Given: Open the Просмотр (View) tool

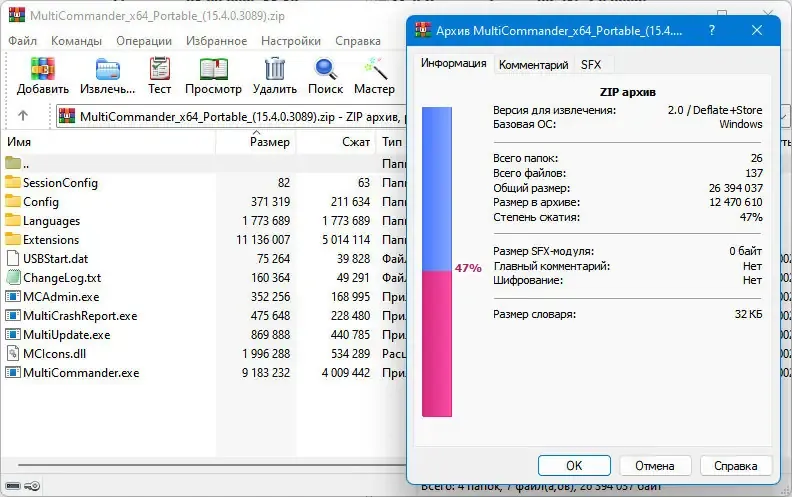Looking at the screenshot, I should (214, 69).
